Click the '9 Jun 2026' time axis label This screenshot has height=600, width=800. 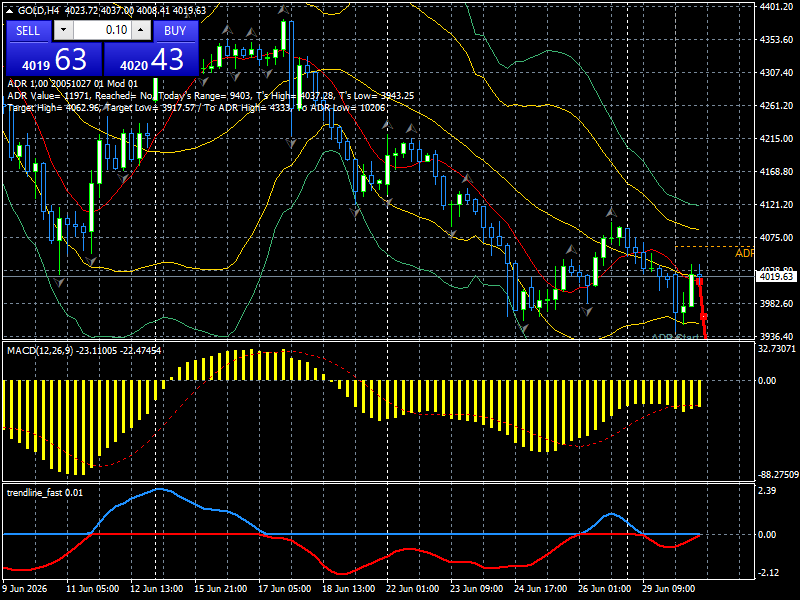(24, 589)
